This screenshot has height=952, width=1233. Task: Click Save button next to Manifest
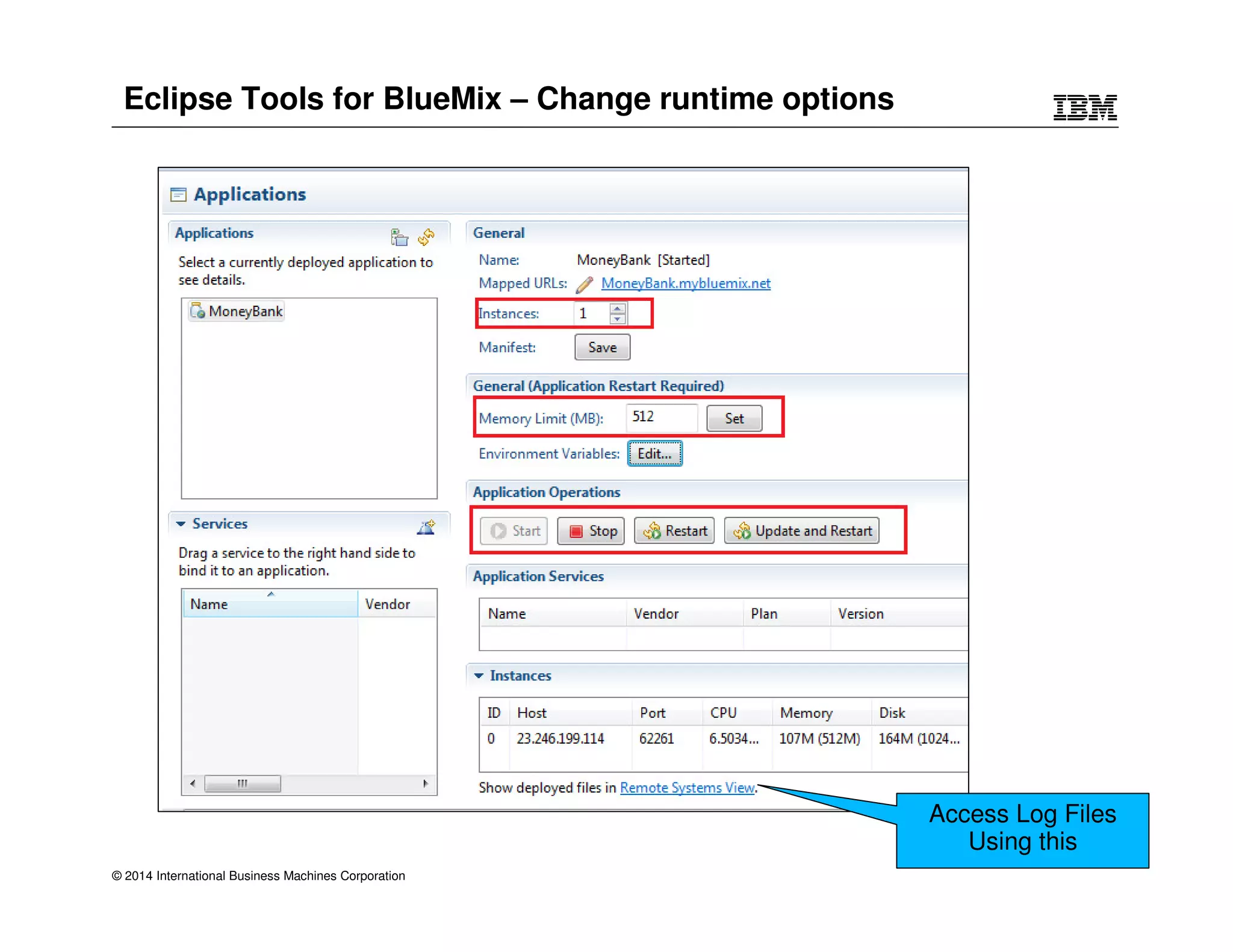(x=602, y=347)
